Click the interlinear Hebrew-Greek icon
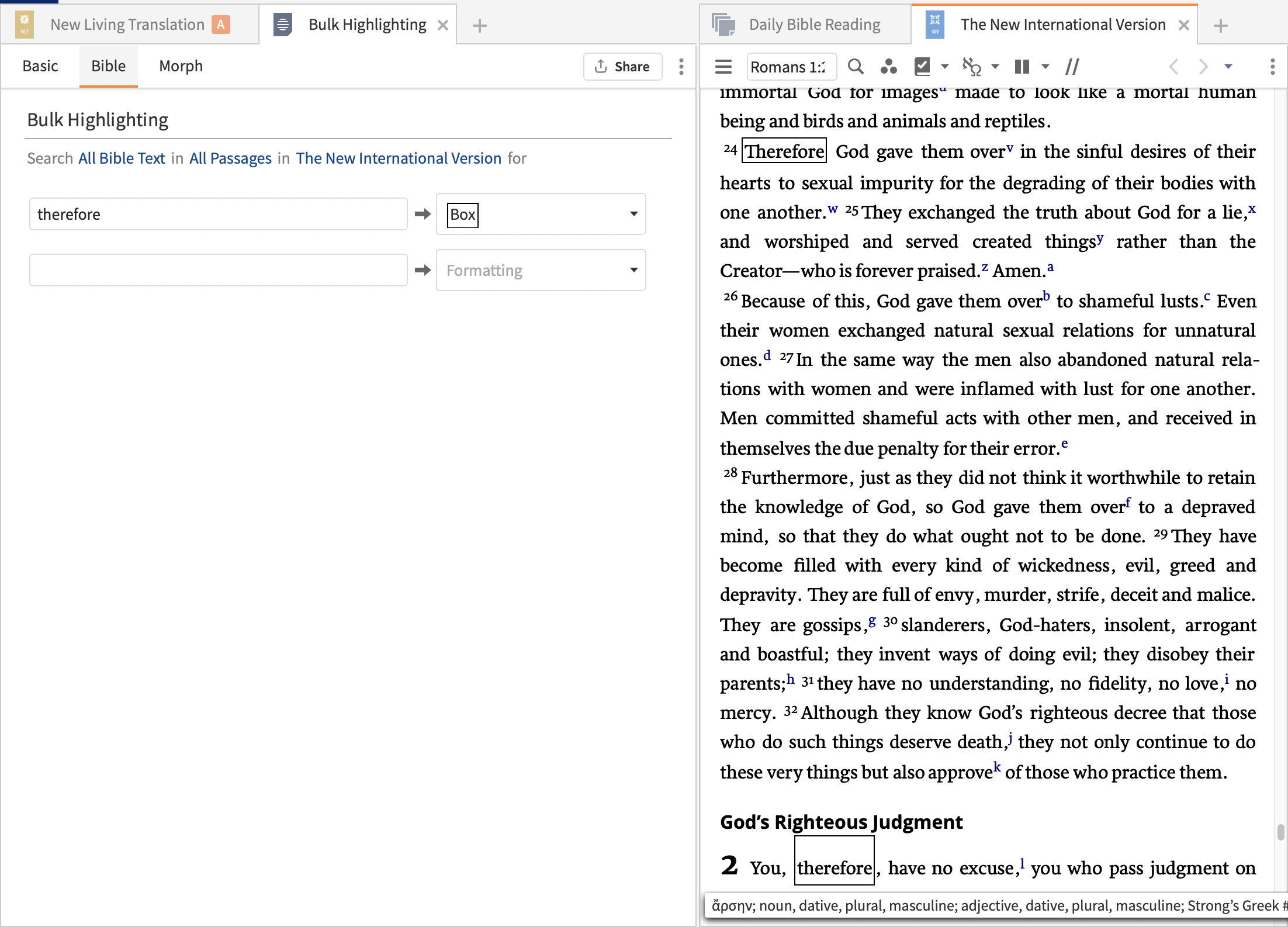 click(x=971, y=67)
